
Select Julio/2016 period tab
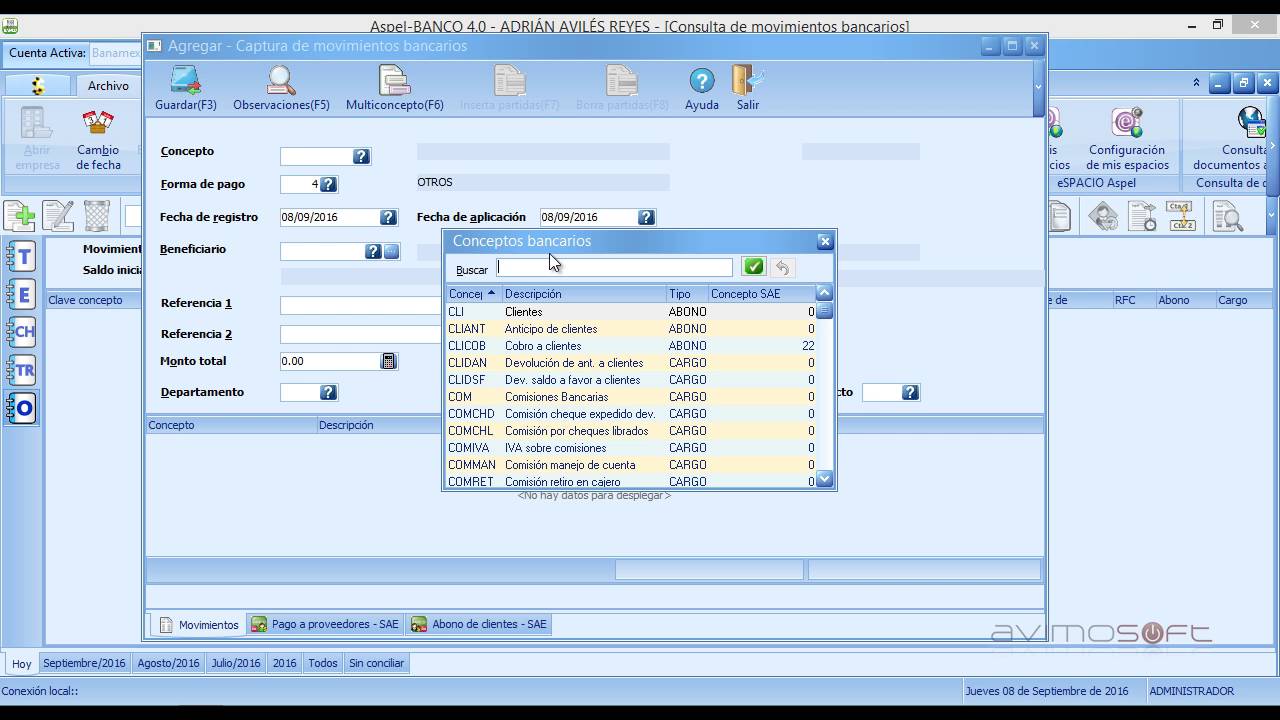[236, 663]
